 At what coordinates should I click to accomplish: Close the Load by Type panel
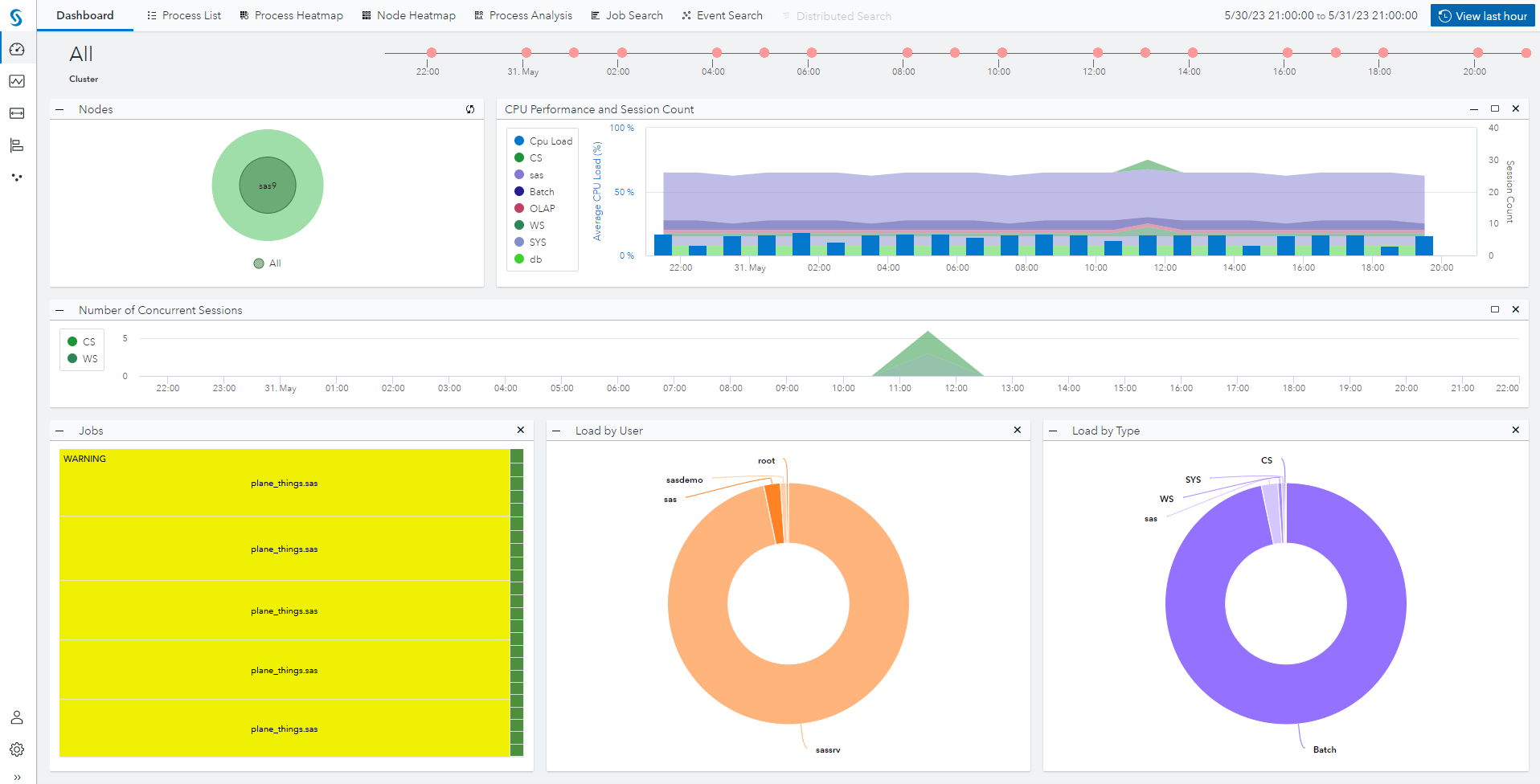click(x=1516, y=430)
